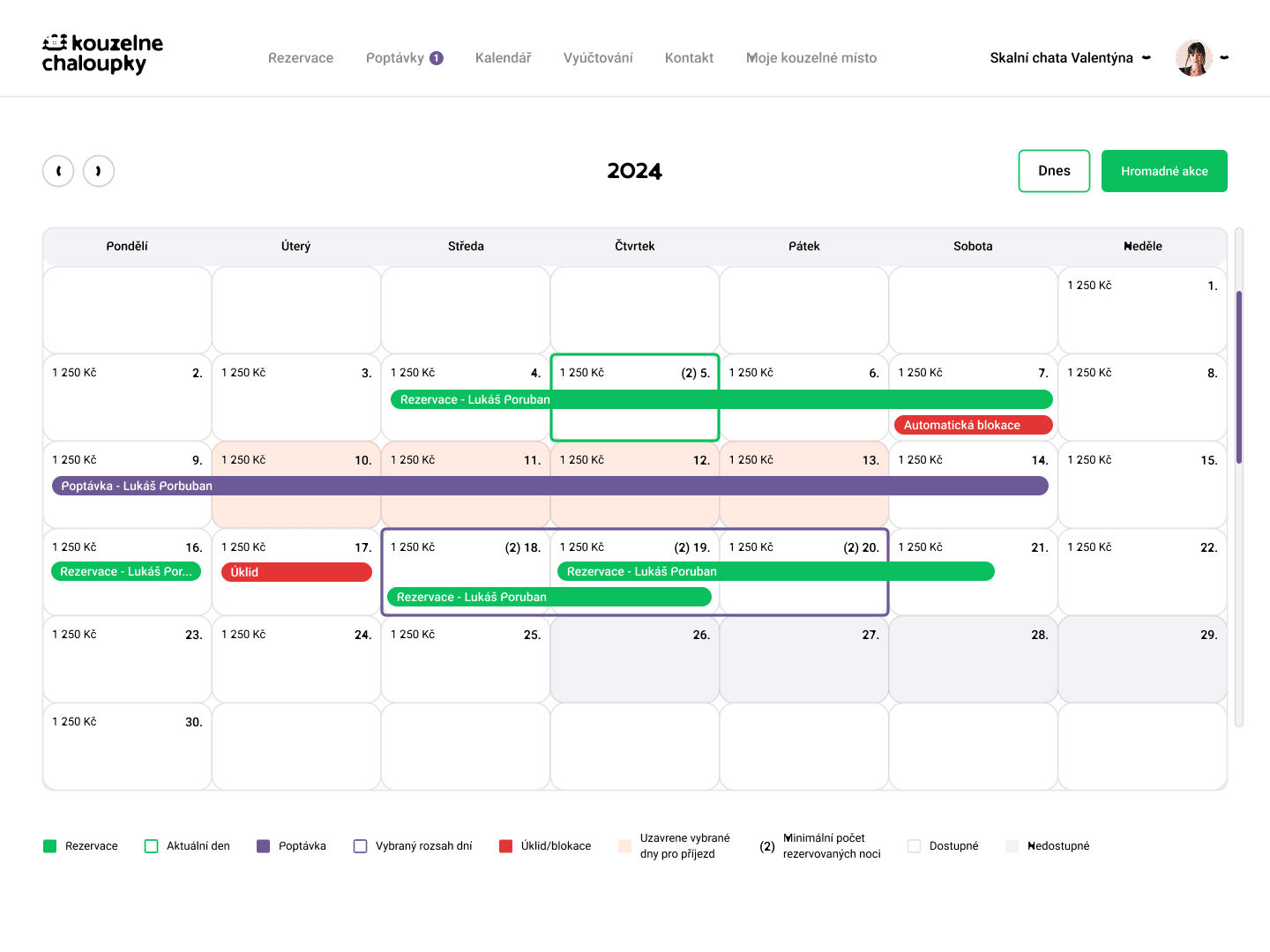1270x952 pixels.
Task: Click the Kouzelne Chaloupky logo
Action: (x=101, y=55)
